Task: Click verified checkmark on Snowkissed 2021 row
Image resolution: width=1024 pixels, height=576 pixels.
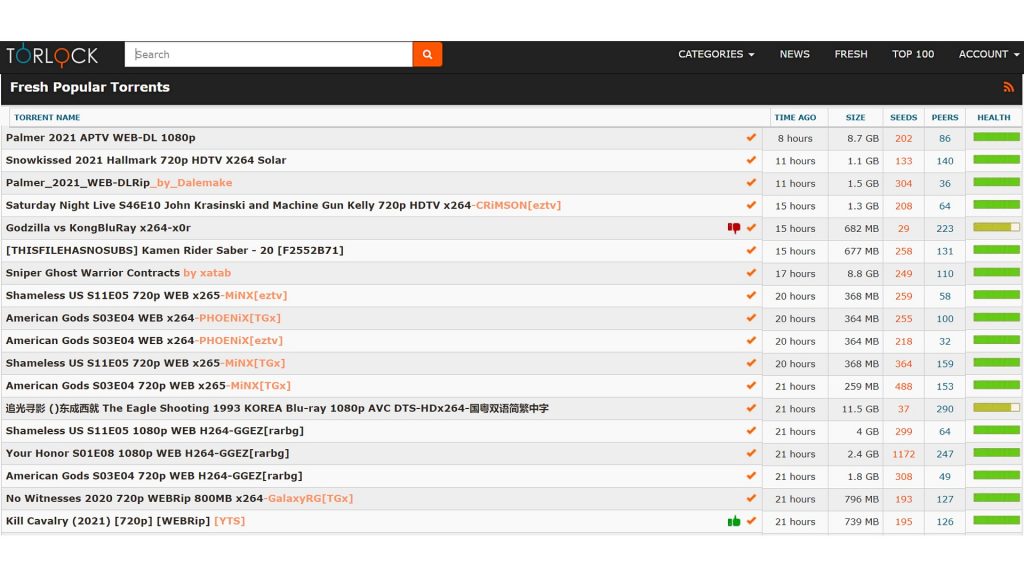Action: pyautogui.click(x=751, y=160)
